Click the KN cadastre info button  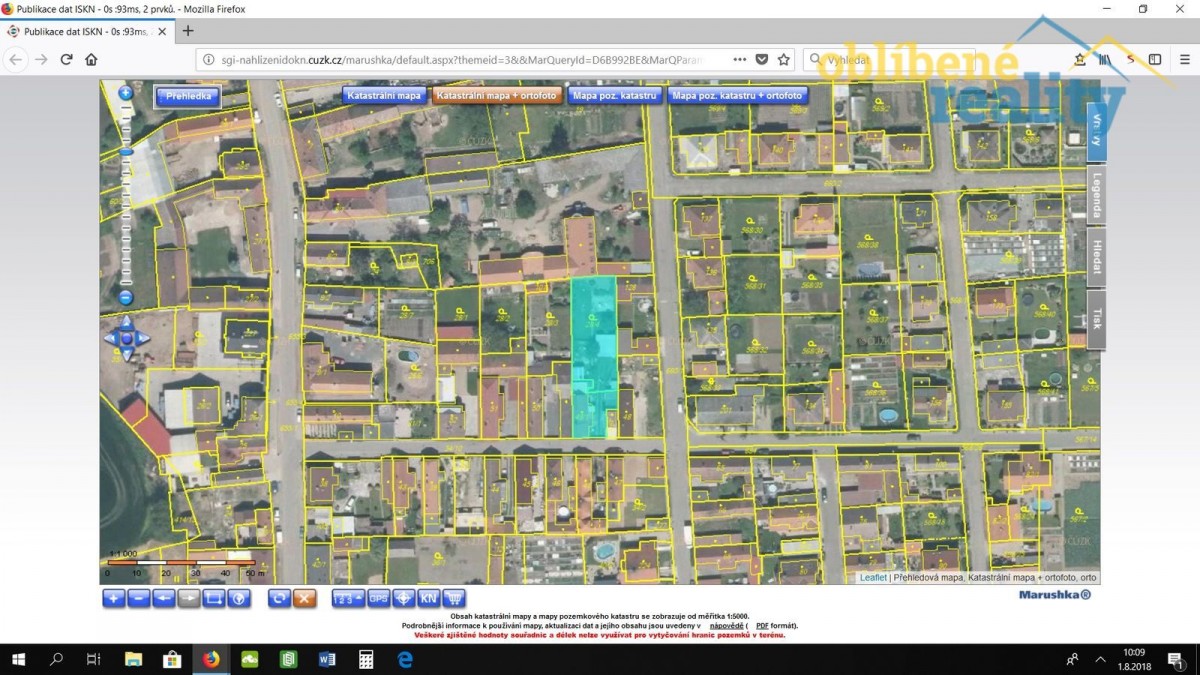pos(428,598)
